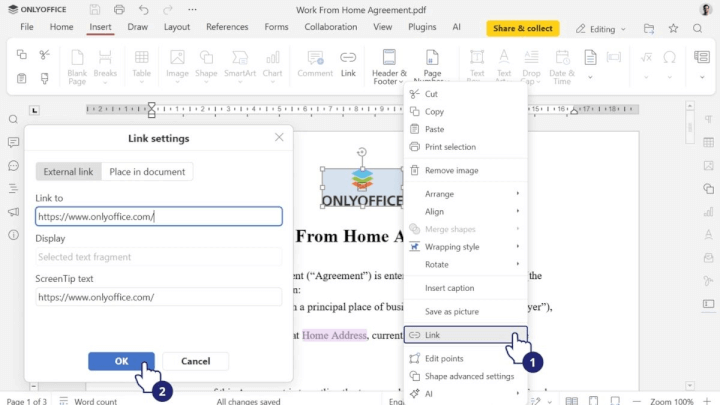Expand the Breaks dropdown
This screenshot has width=720, height=405.
click(105, 83)
